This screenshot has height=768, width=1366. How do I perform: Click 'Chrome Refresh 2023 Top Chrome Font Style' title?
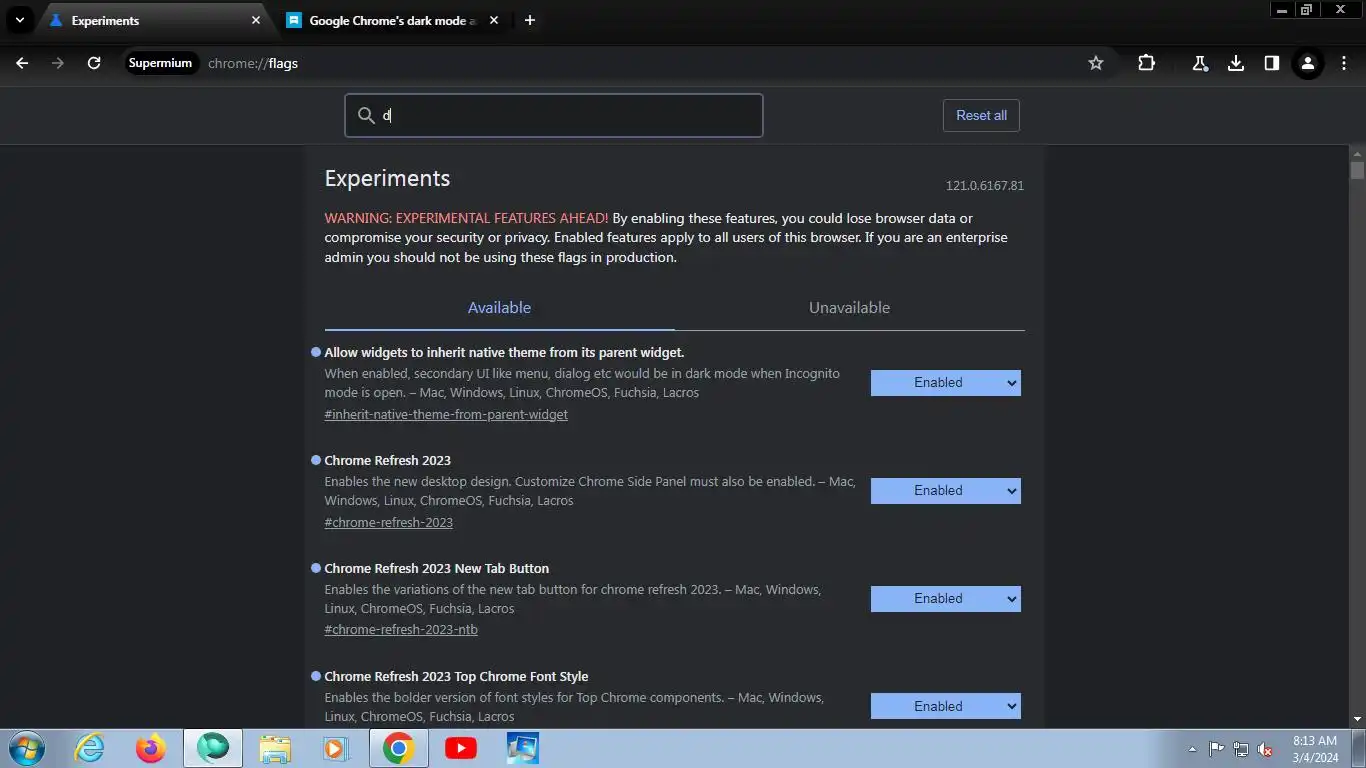[456, 676]
